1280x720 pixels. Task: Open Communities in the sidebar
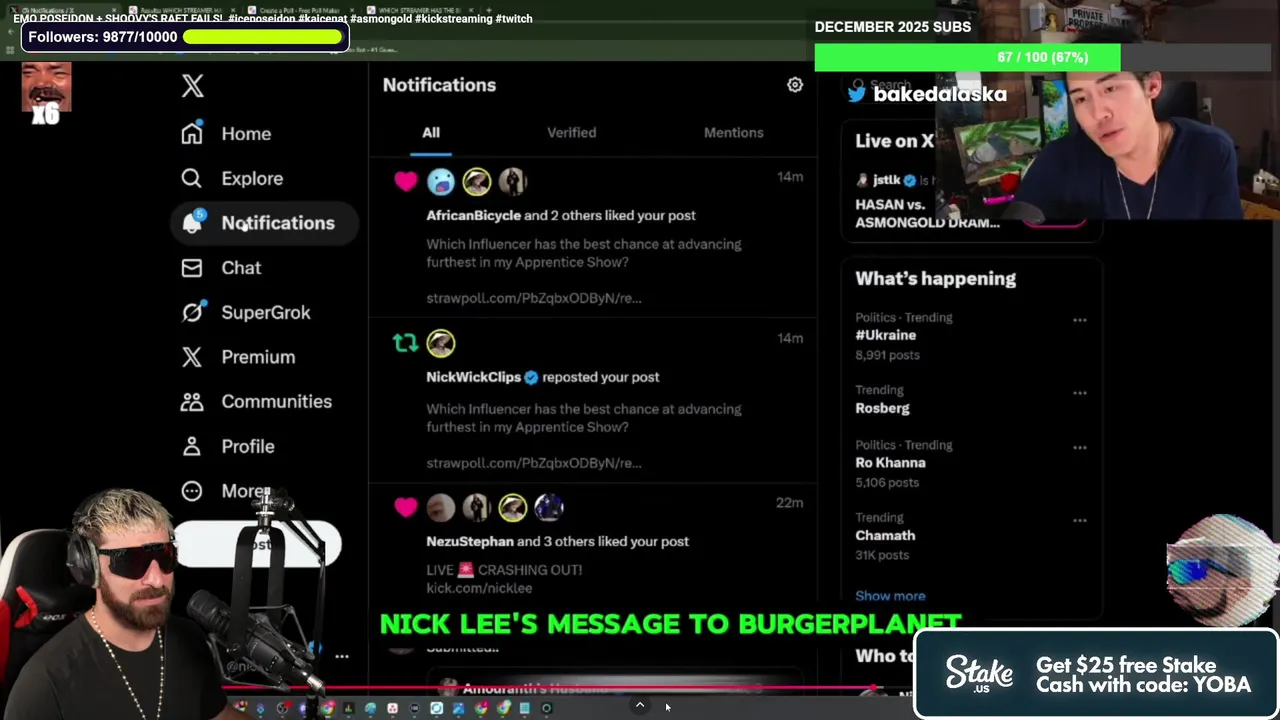(x=276, y=401)
